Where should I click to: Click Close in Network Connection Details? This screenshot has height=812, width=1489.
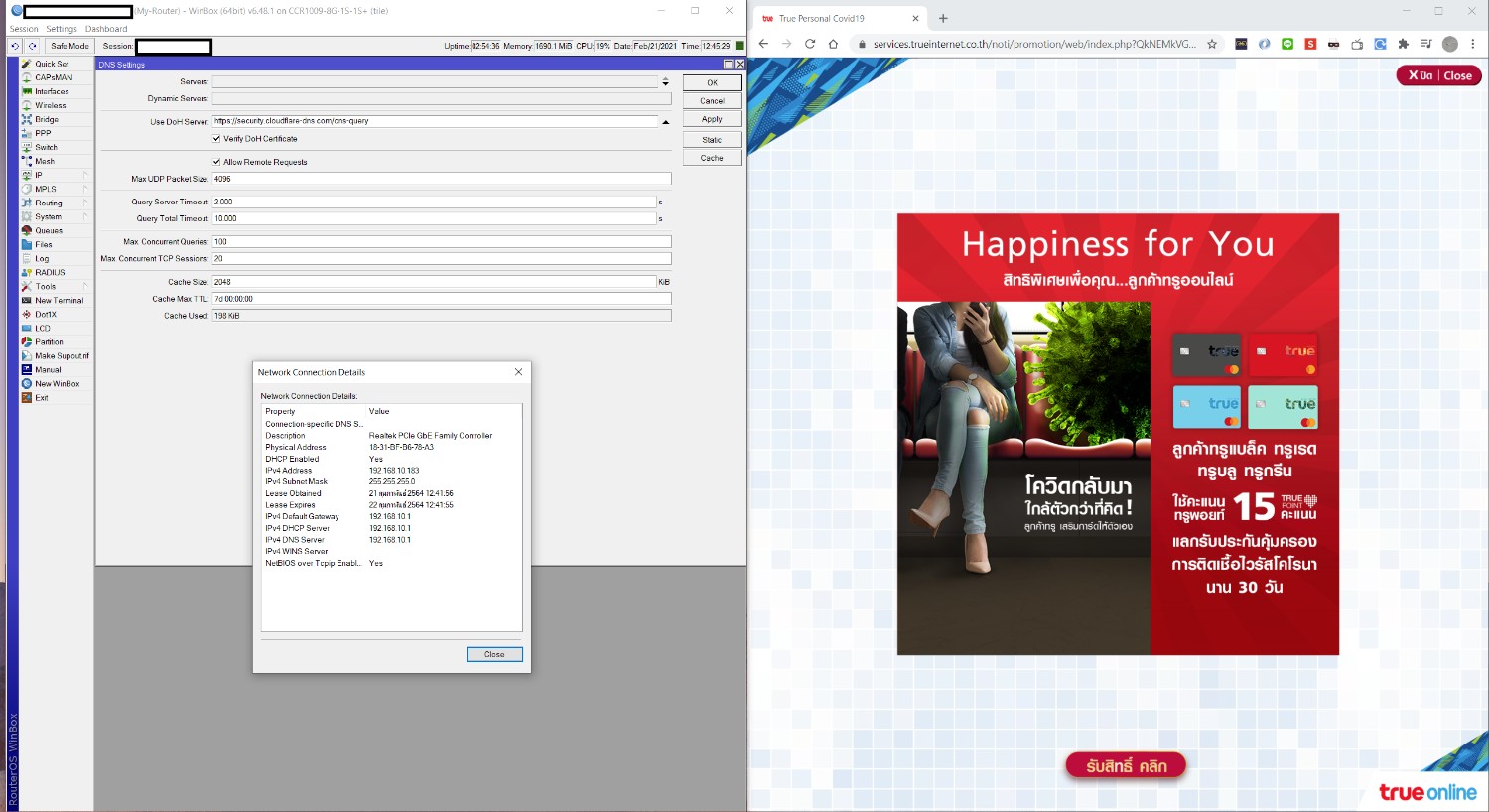494,654
